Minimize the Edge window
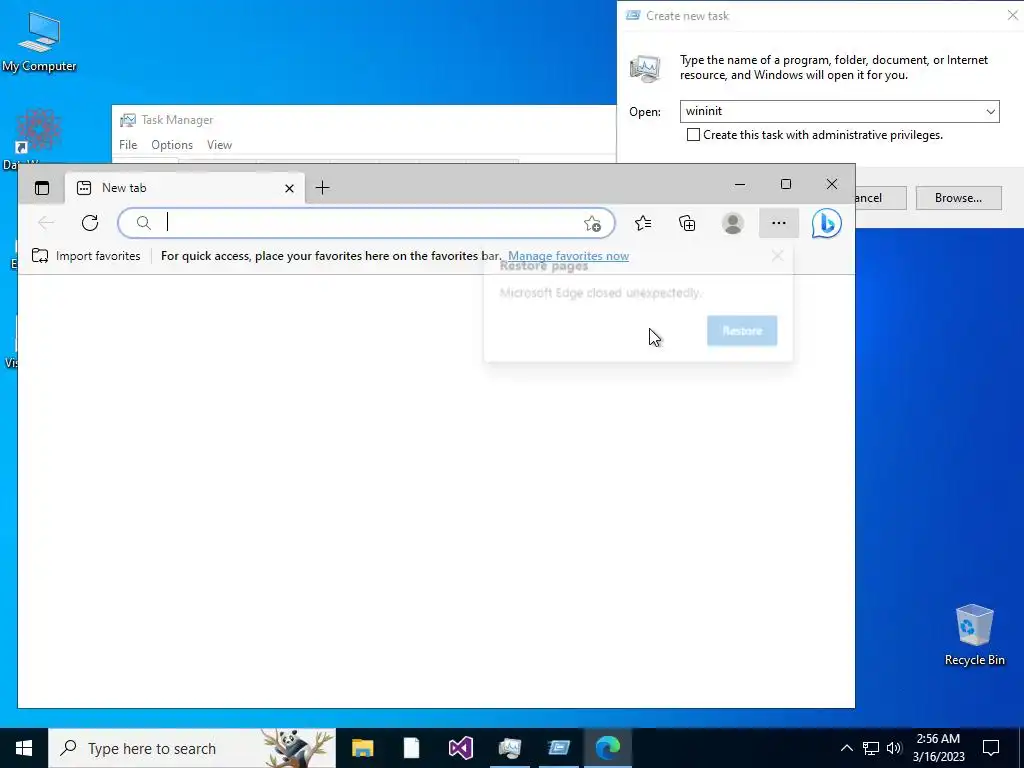The height and width of the screenshot is (768, 1024). [739, 184]
